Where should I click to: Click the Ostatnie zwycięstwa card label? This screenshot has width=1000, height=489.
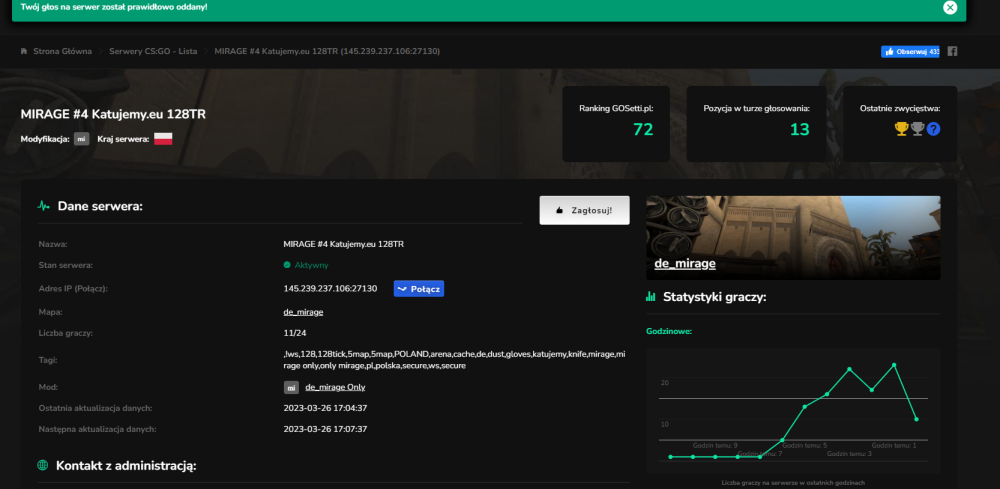(x=900, y=108)
